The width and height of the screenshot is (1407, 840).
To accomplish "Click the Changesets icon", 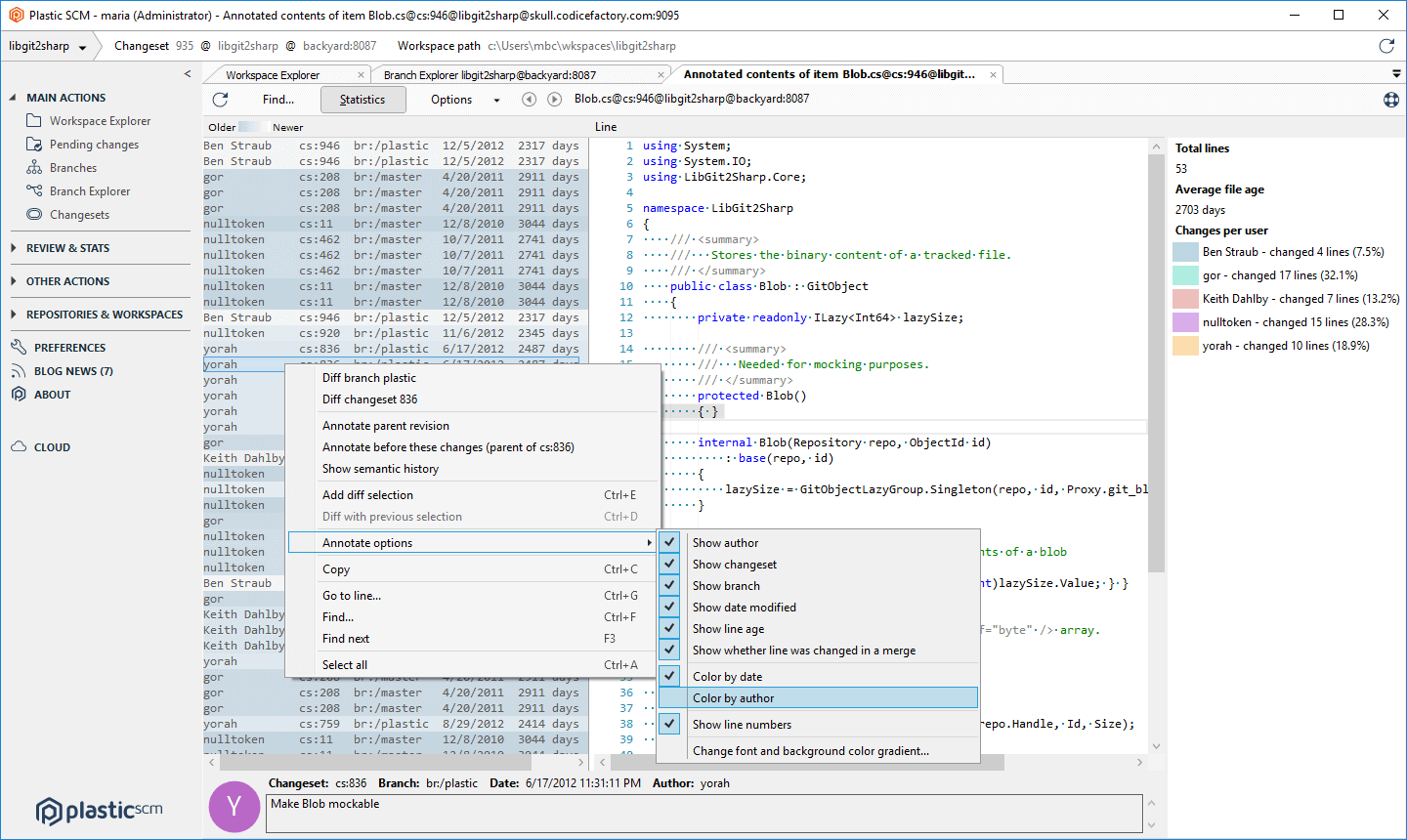I will [34, 214].
